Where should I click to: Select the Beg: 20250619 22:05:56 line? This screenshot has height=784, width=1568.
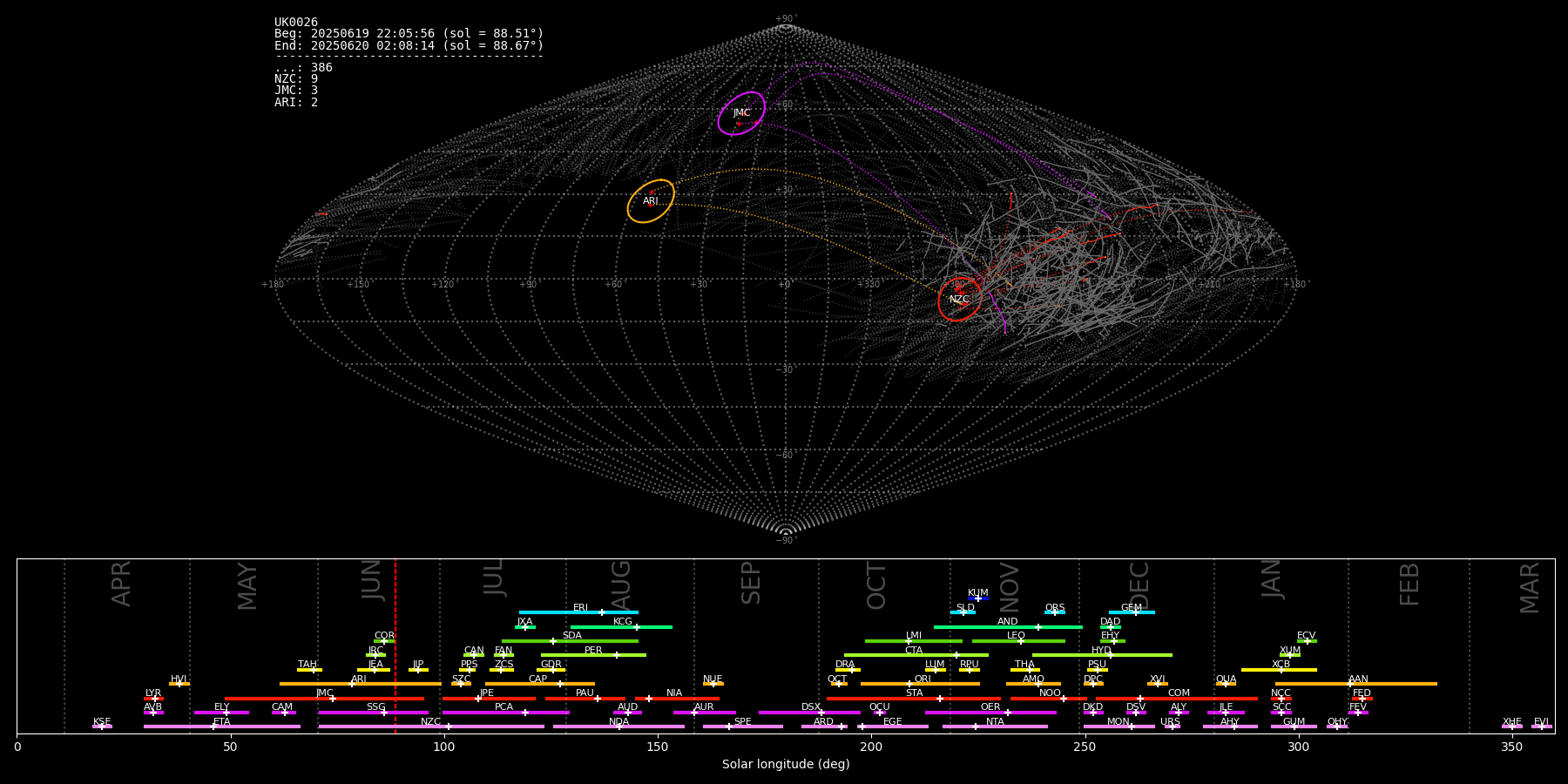point(409,34)
